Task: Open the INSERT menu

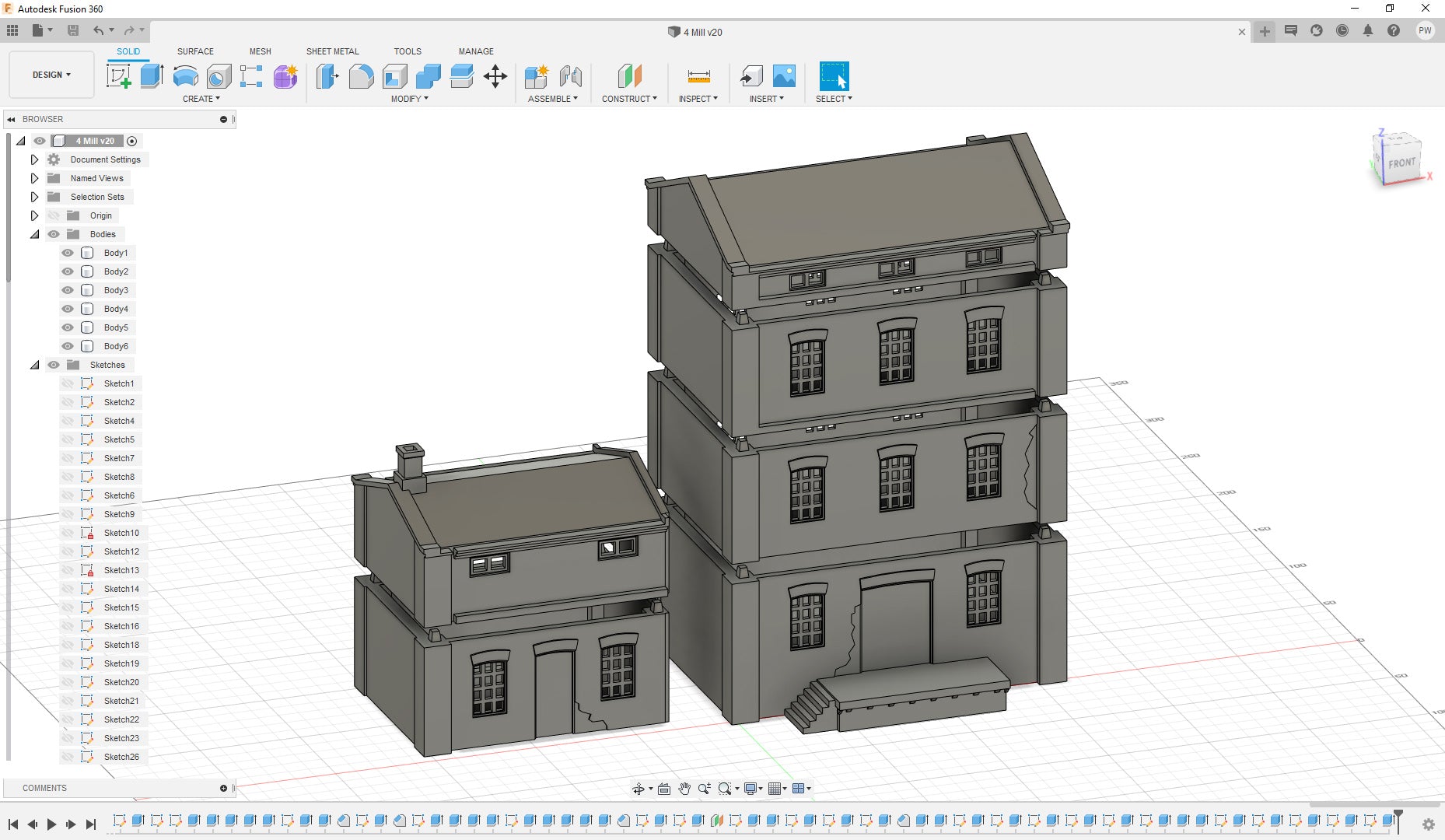Action: click(x=767, y=99)
